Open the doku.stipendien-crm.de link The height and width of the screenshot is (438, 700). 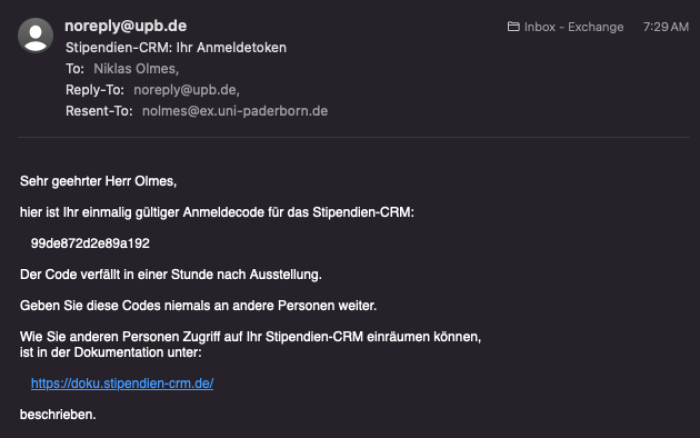pos(122,383)
